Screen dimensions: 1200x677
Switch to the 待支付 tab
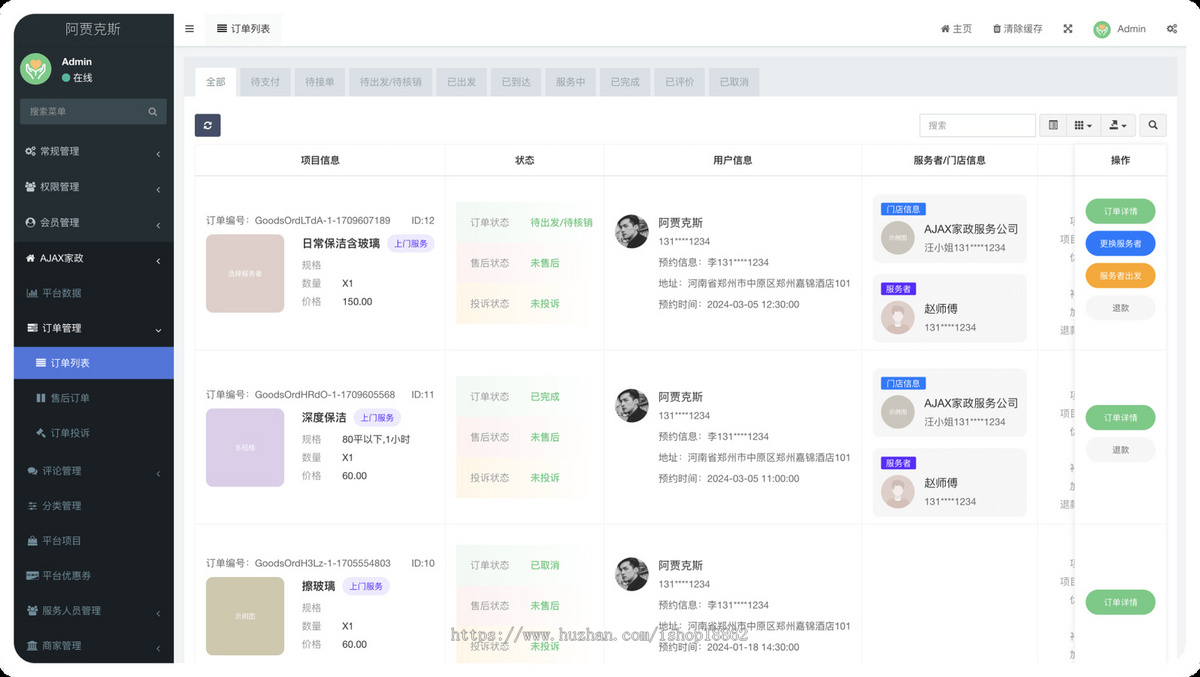pos(264,82)
